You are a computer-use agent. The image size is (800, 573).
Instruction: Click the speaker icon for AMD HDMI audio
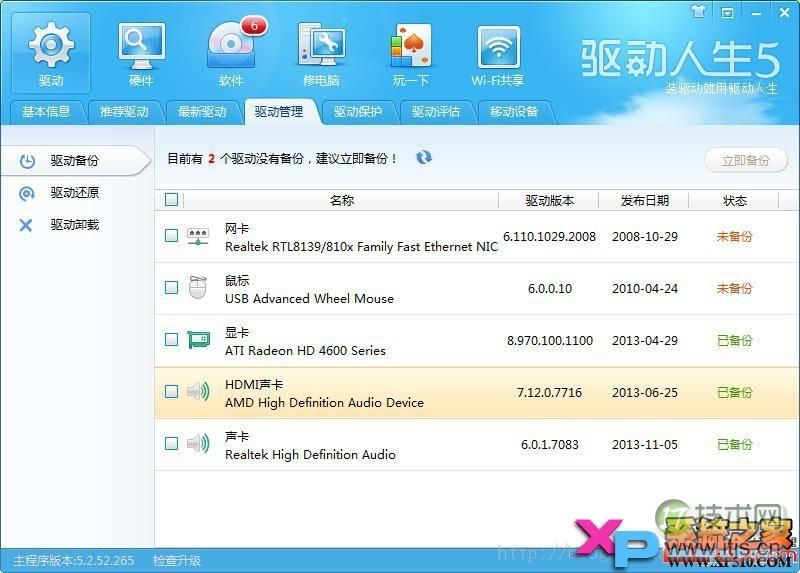click(198, 392)
